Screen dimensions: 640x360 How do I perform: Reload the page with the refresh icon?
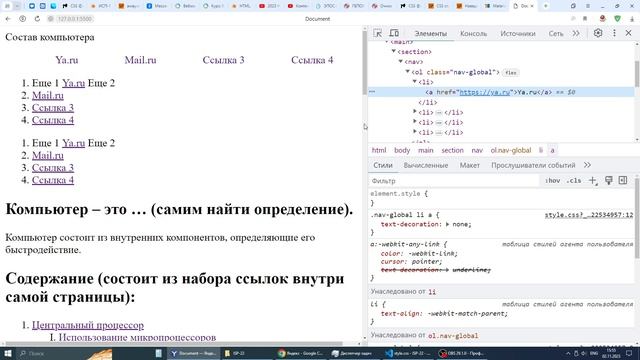click(37, 19)
